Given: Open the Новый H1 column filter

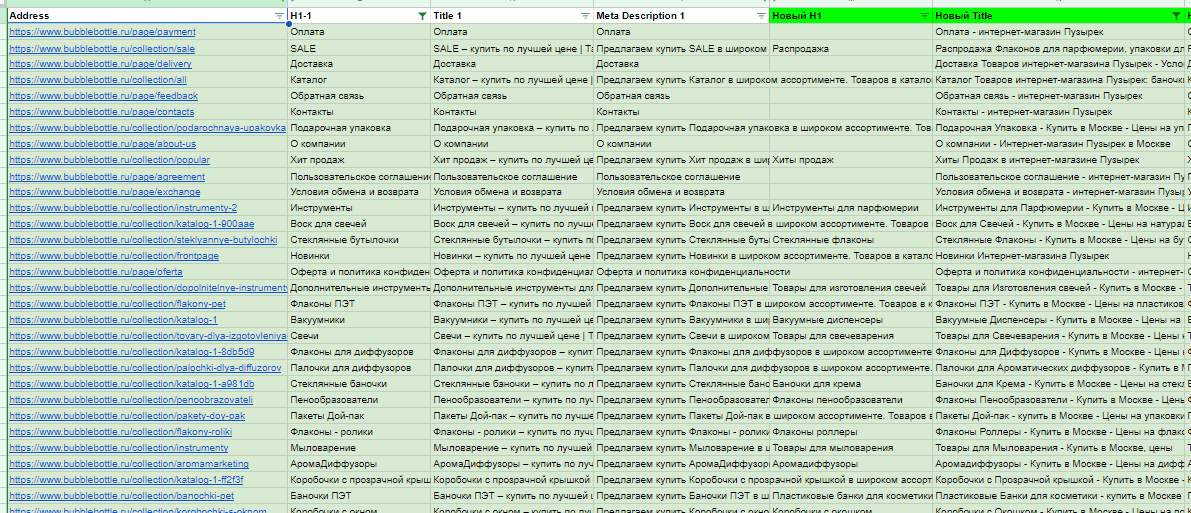Looking at the screenshot, I should 924,16.
